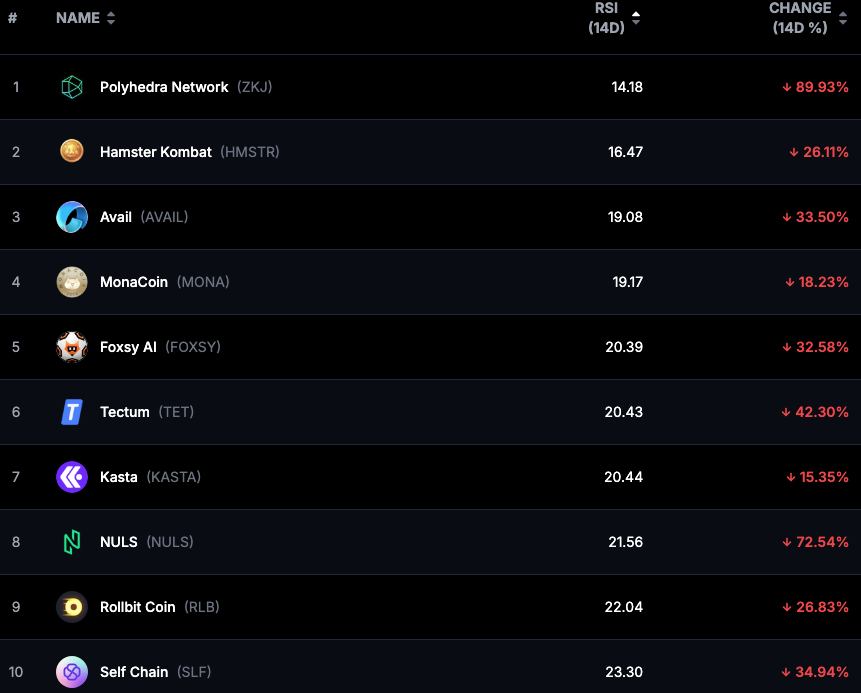Open the Foxsy AI coin page

click(128, 347)
